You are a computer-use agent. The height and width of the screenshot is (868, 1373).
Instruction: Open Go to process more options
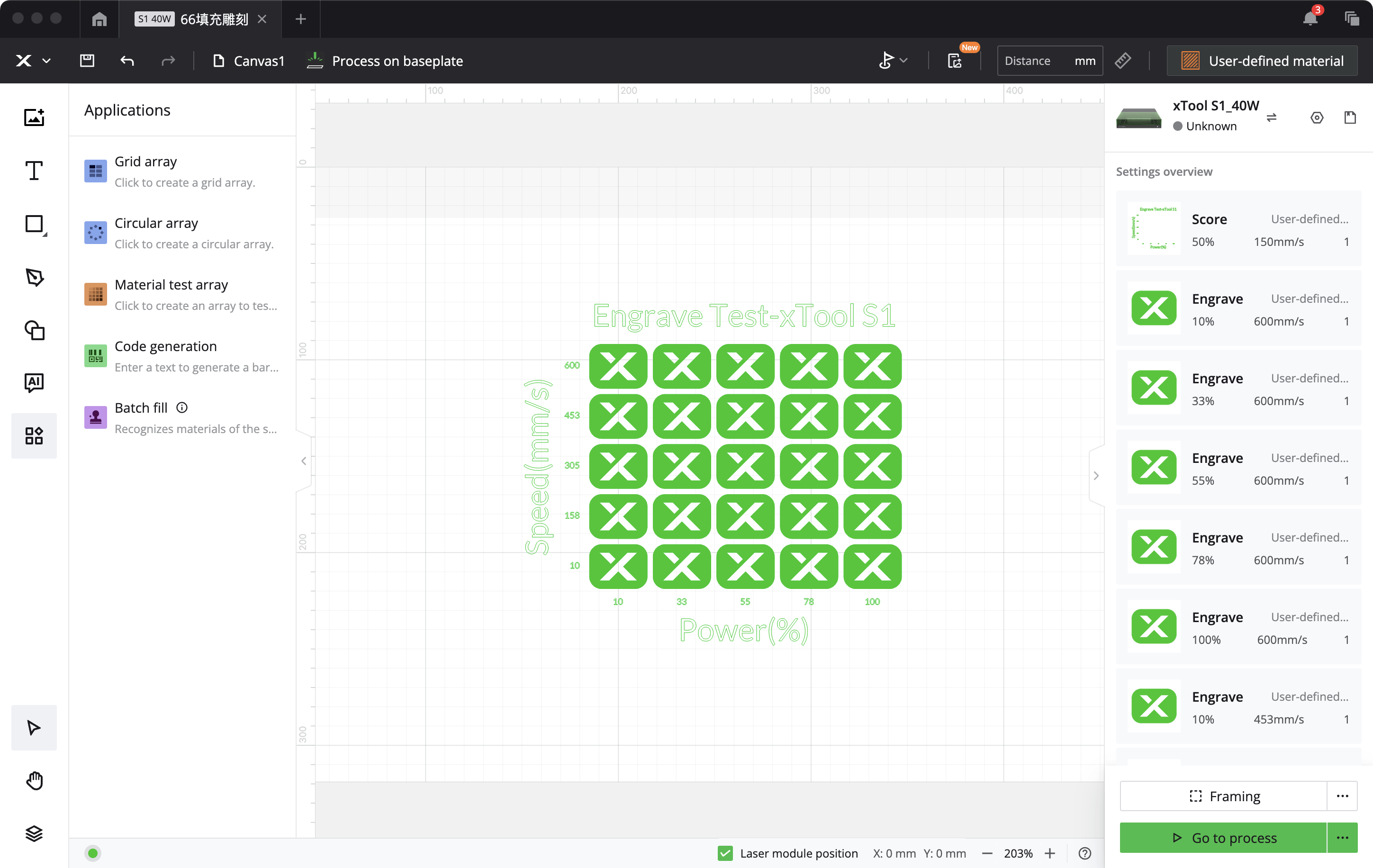coord(1343,837)
